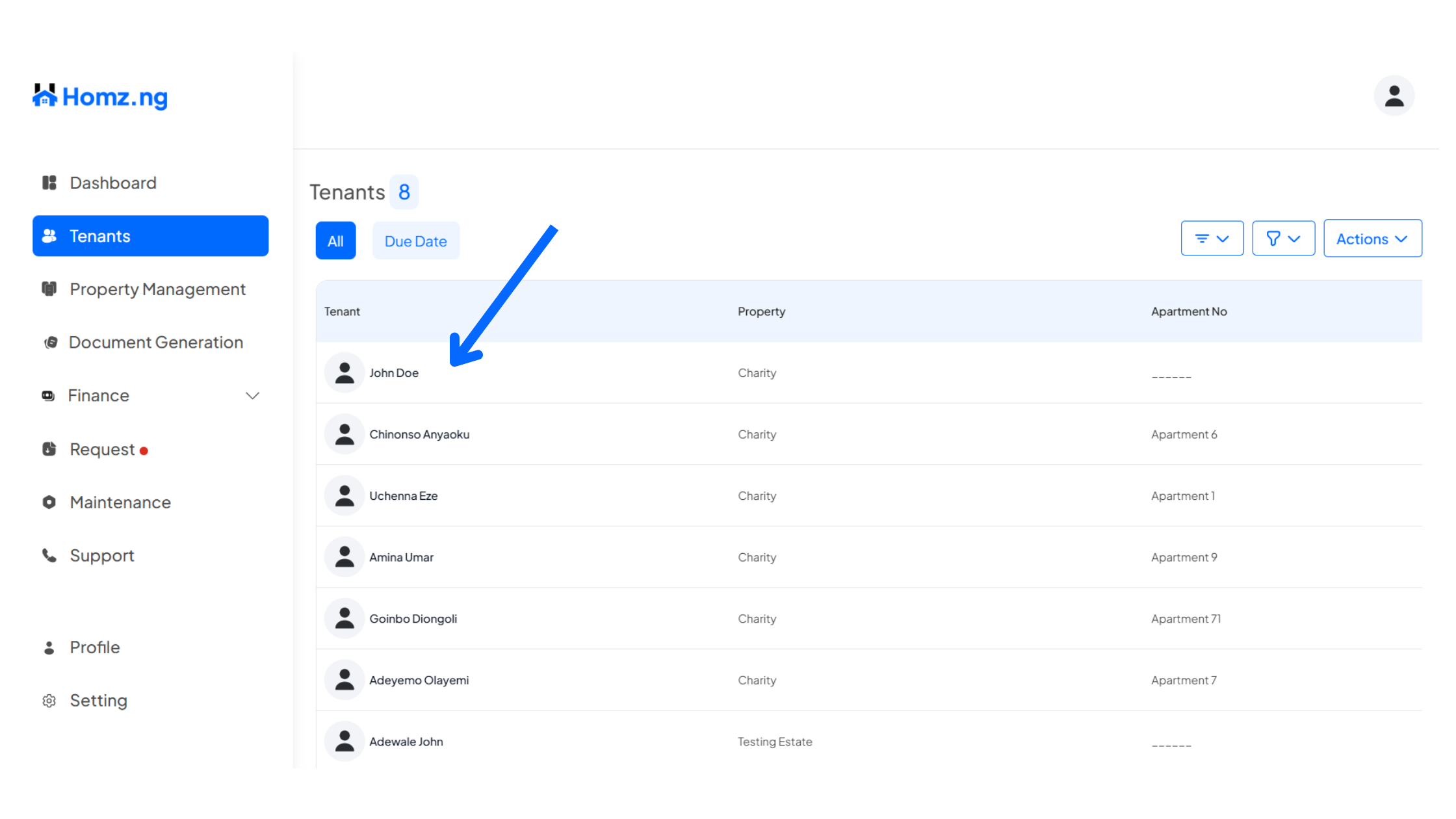1456x819 pixels.
Task: Click the Support phone icon
Action: click(49, 555)
